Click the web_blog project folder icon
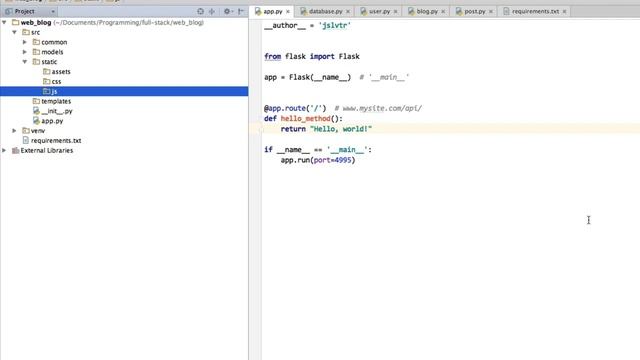 coord(16,22)
